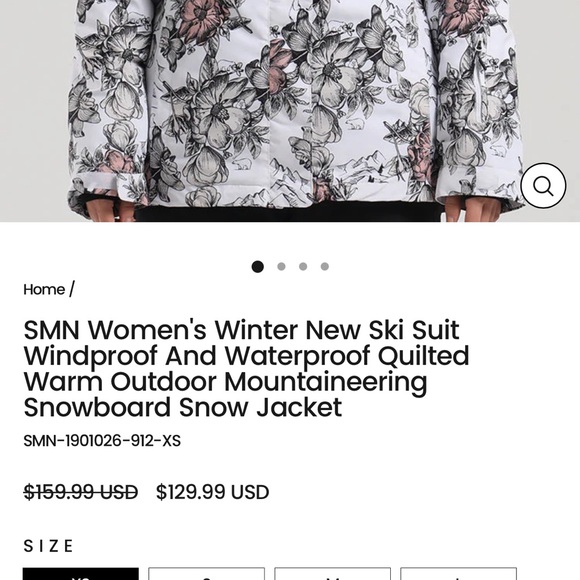This screenshot has height=580, width=580.
Task: Pick the M size option
Action: coord(332,574)
